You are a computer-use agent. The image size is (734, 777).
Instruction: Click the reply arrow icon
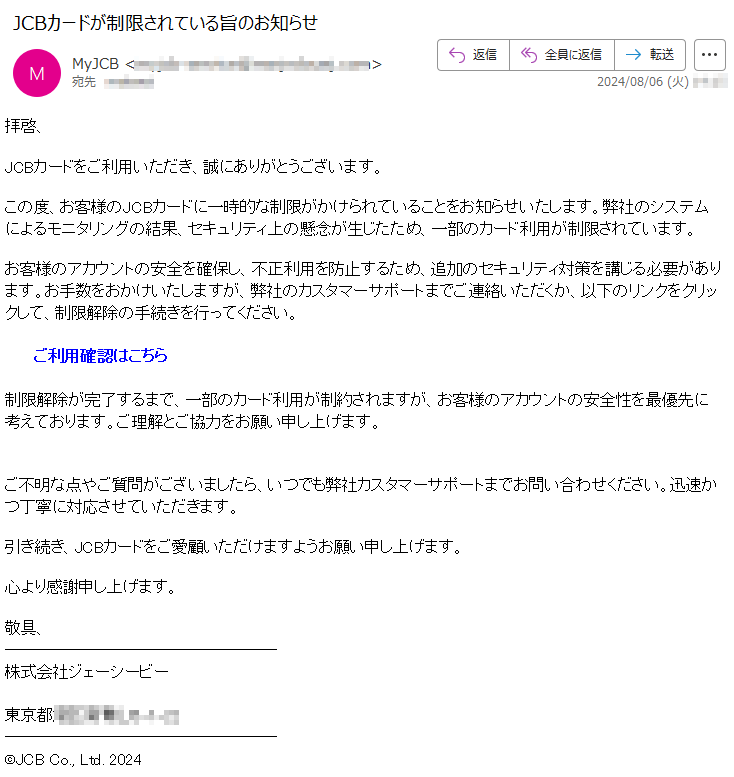click(456, 55)
